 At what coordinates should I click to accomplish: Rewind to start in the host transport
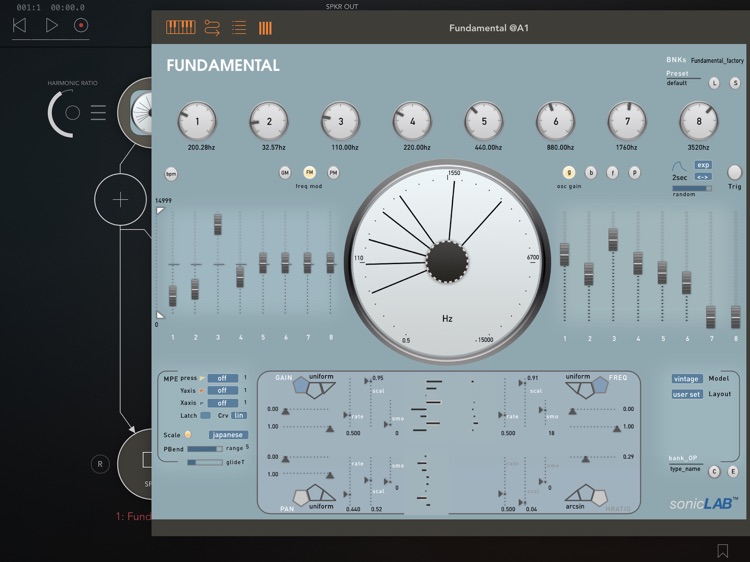19,25
